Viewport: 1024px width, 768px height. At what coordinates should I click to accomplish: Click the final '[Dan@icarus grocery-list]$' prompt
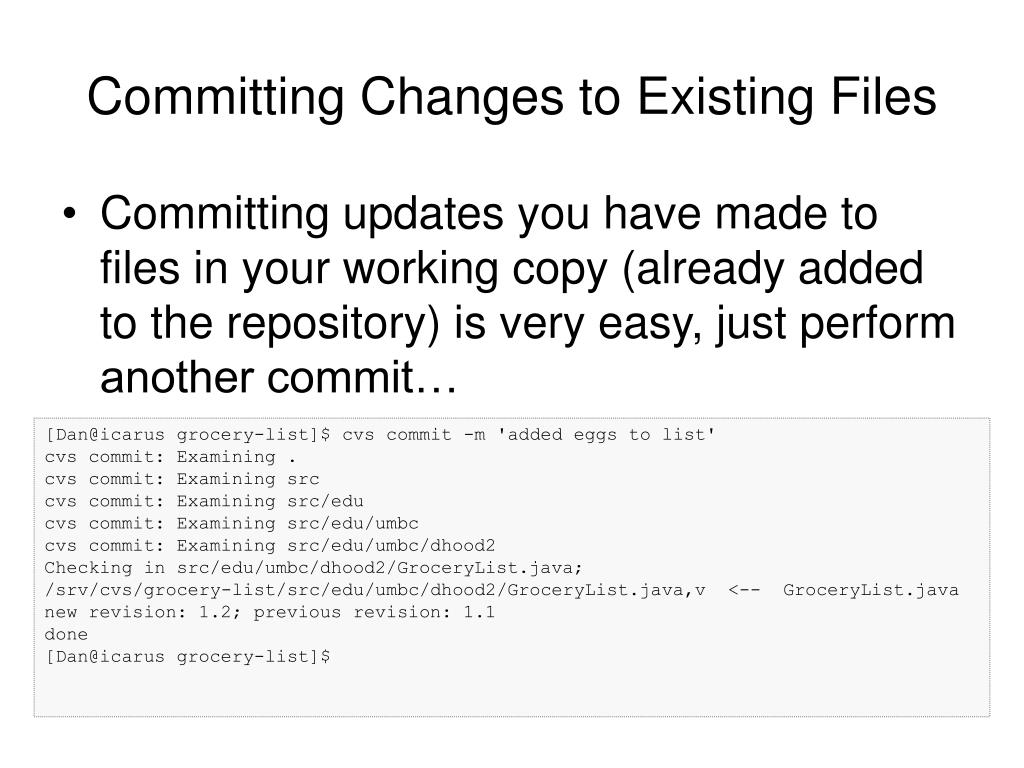[187, 657]
